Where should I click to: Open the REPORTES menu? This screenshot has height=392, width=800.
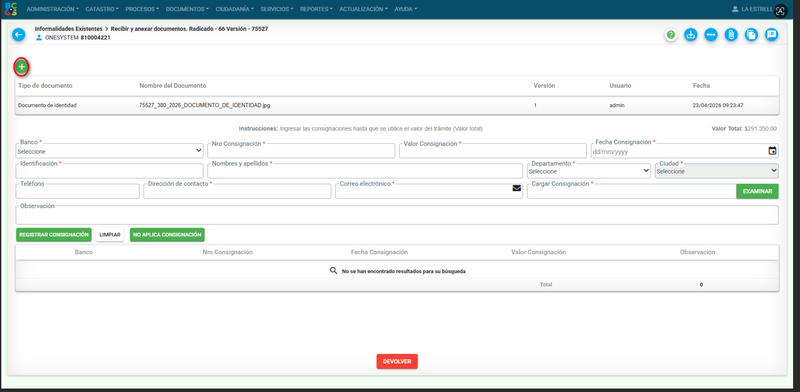coord(316,9)
